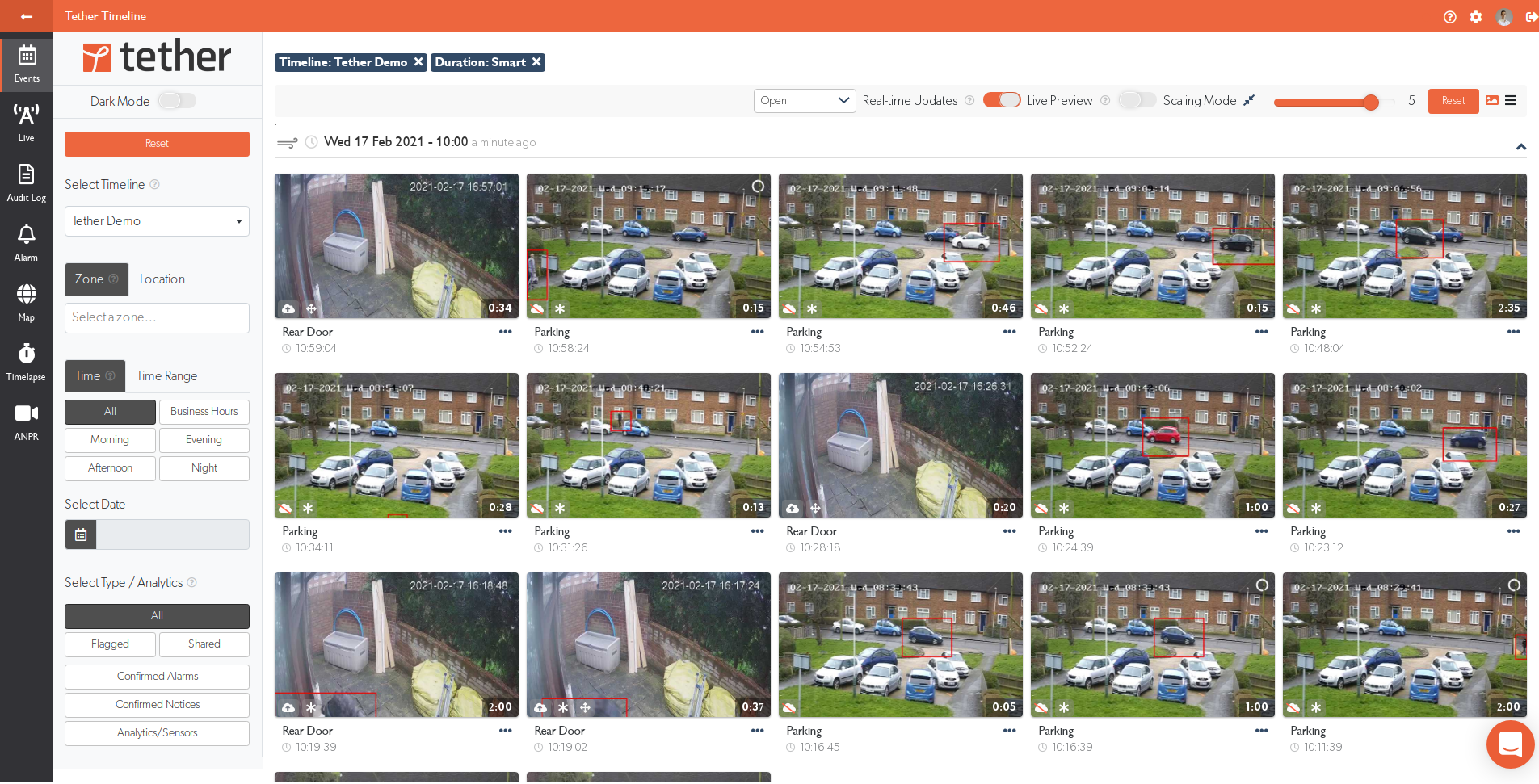This screenshot has height=784, width=1539.
Task: Disable Real-time Updates toggle
Action: (x=1001, y=100)
